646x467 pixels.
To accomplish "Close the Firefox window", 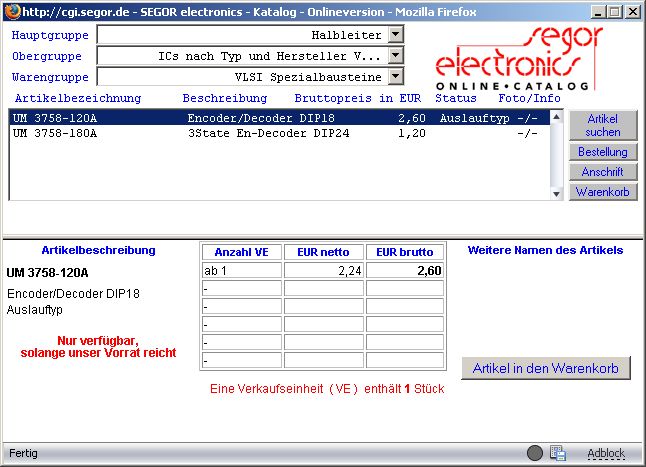I will (632, 12).
